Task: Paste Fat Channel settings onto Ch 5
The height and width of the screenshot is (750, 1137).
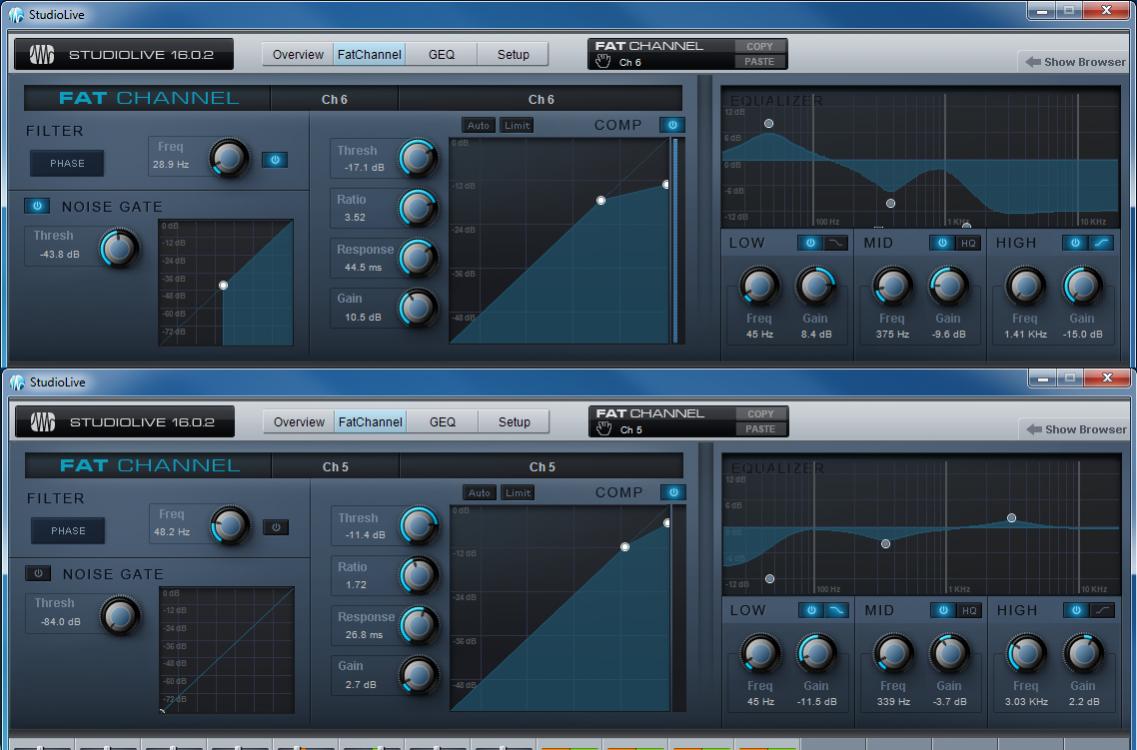Action: pyautogui.click(x=760, y=429)
